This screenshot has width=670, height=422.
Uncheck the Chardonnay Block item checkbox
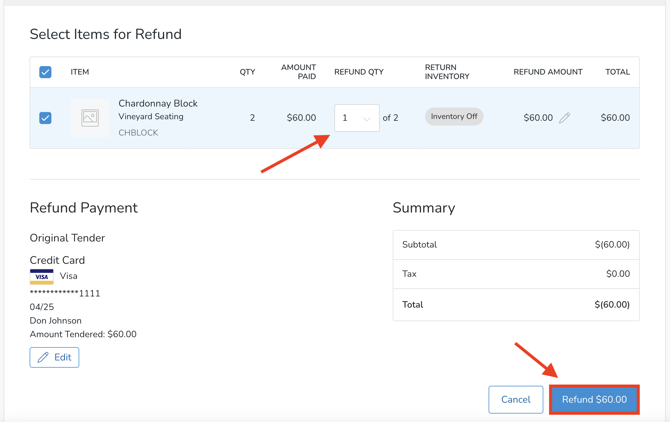pyautogui.click(x=45, y=118)
